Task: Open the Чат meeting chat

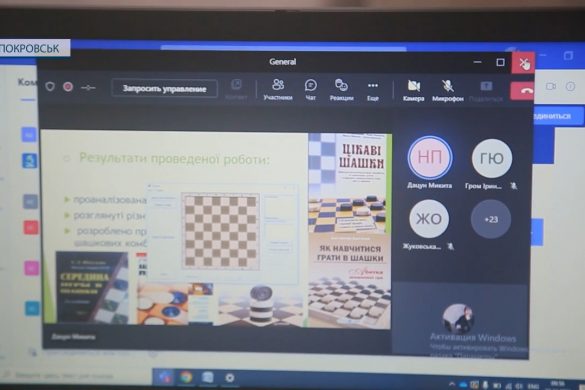Action: 310,90
